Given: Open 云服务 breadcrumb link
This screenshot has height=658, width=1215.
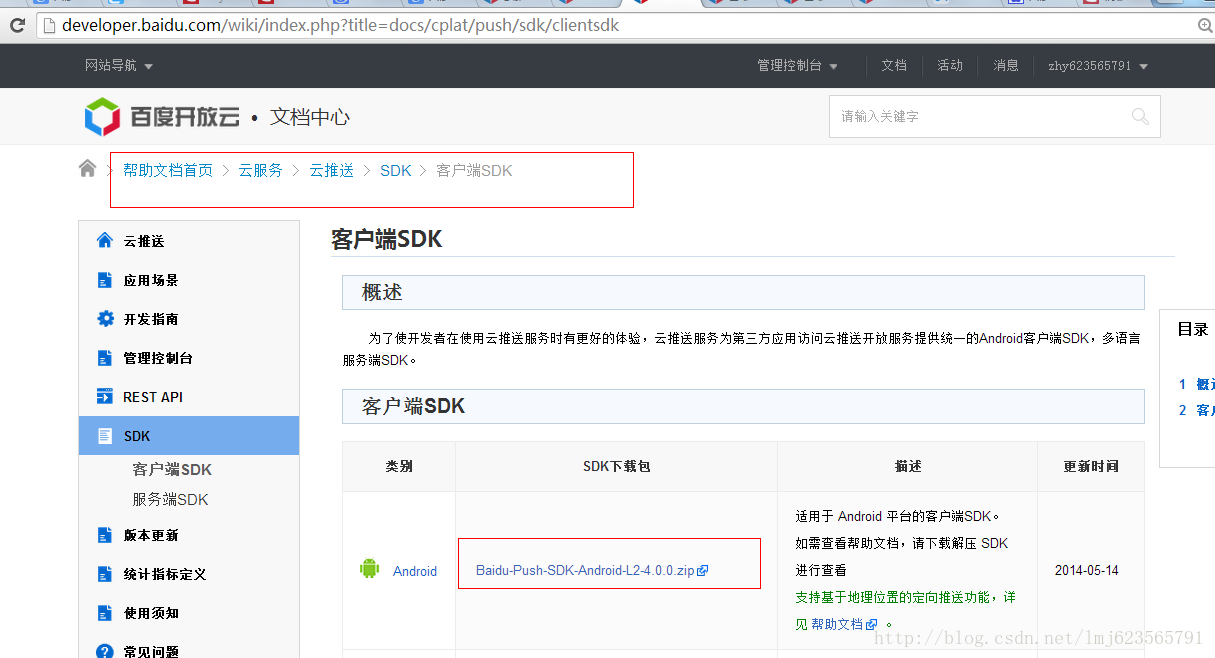Looking at the screenshot, I should pyautogui.click(x=261, y=171).
